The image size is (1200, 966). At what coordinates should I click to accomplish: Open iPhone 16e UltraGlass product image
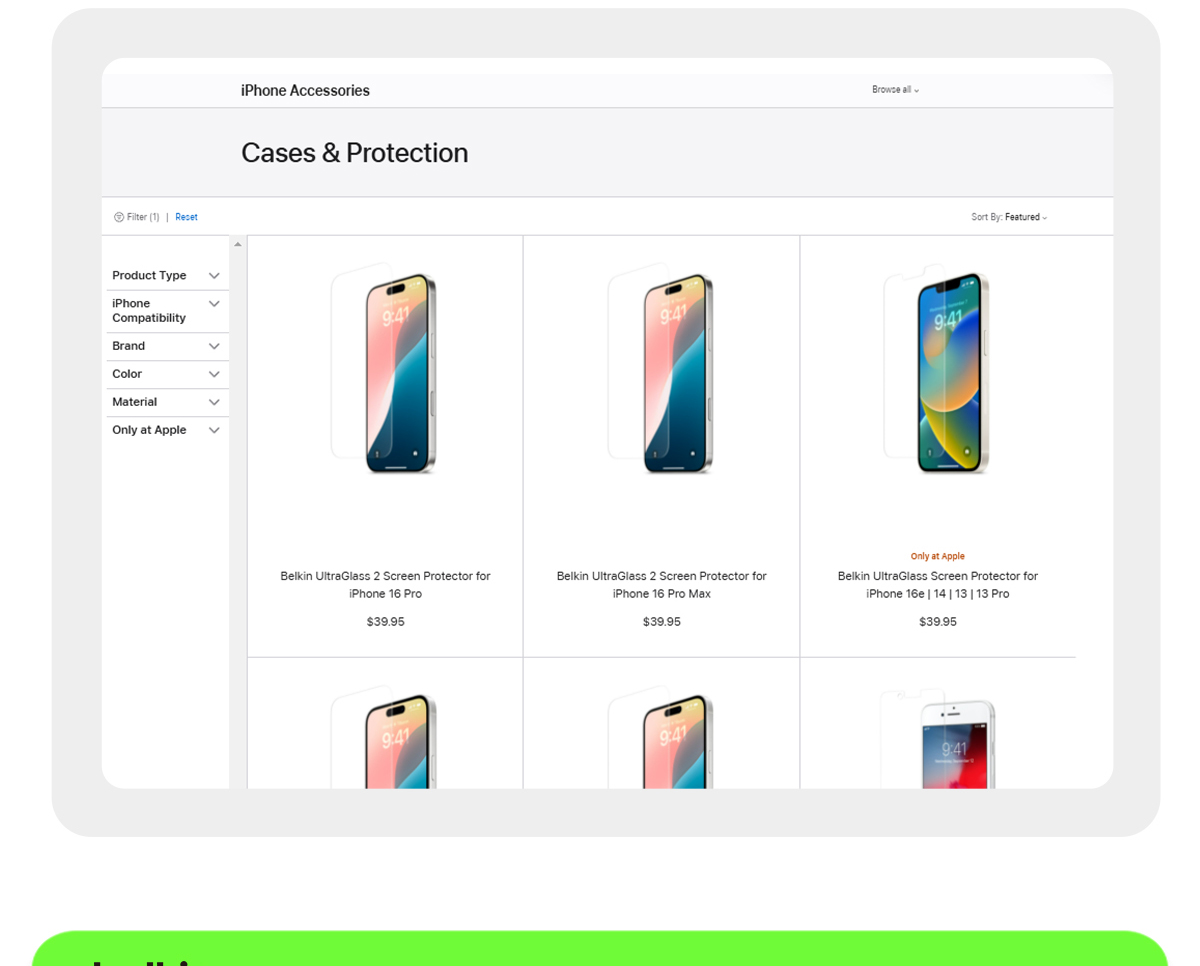pyautogui.click(x=937, y=368)
